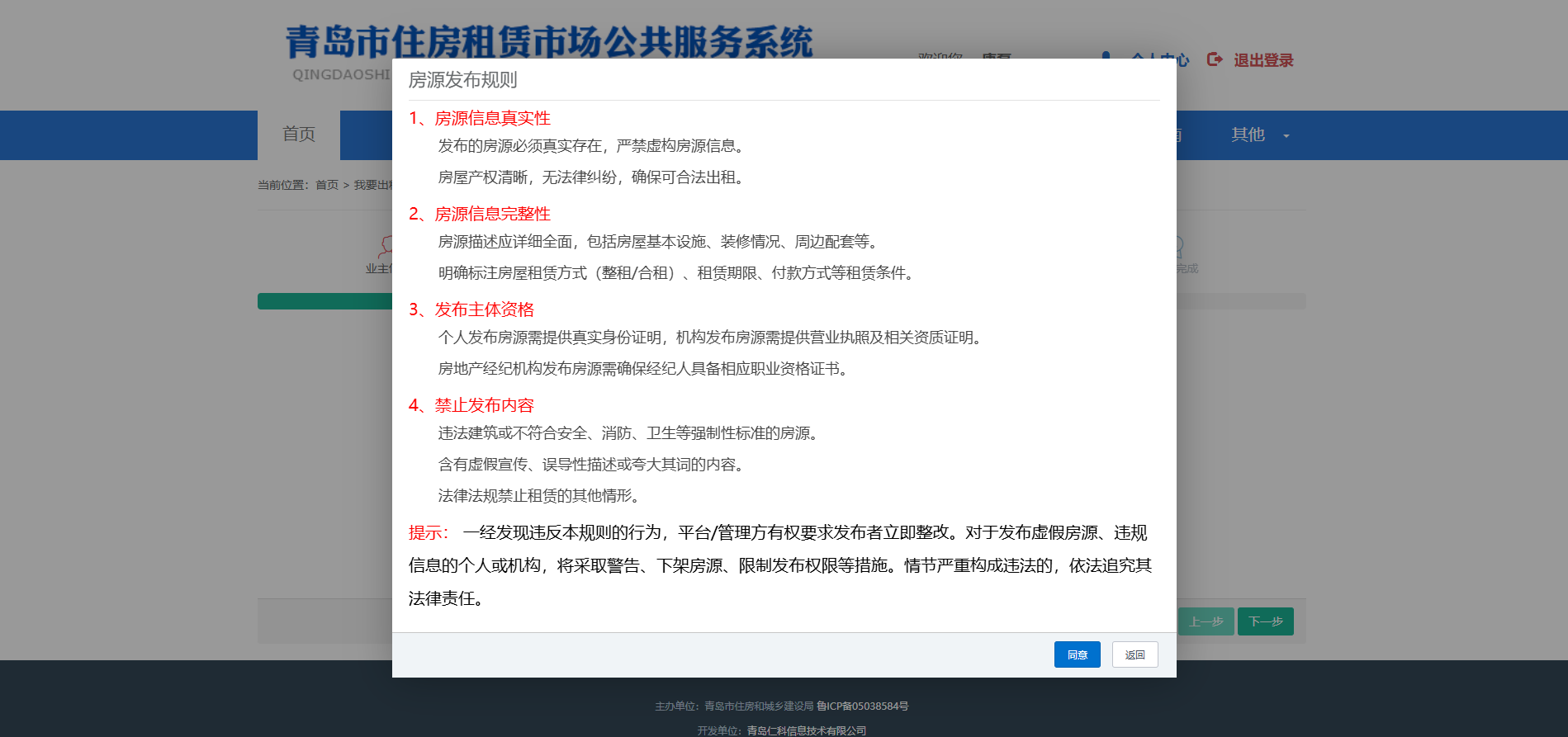Open 青岛仁科信息技术有限公司 developer link
Viewport: 1568px width, 737px height.
(x=806, y=730)
